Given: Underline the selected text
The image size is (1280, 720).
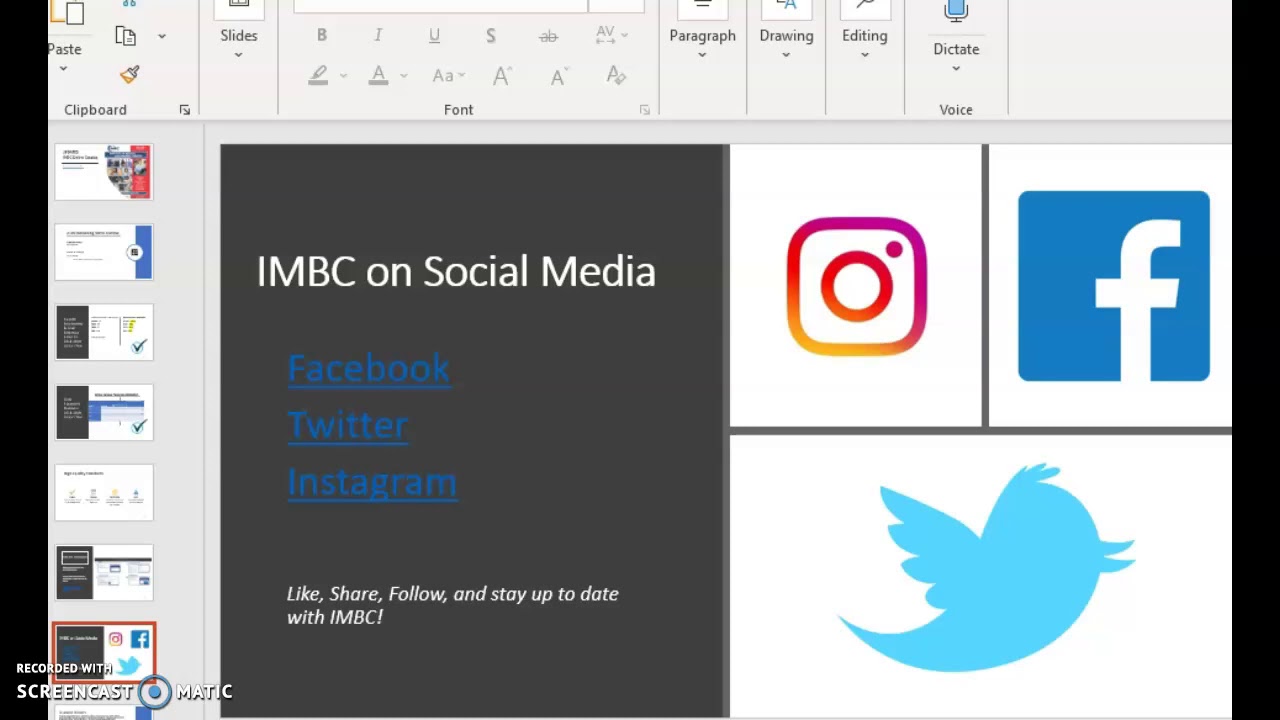Looking at the screenshot, I should (x=434, y=35).
